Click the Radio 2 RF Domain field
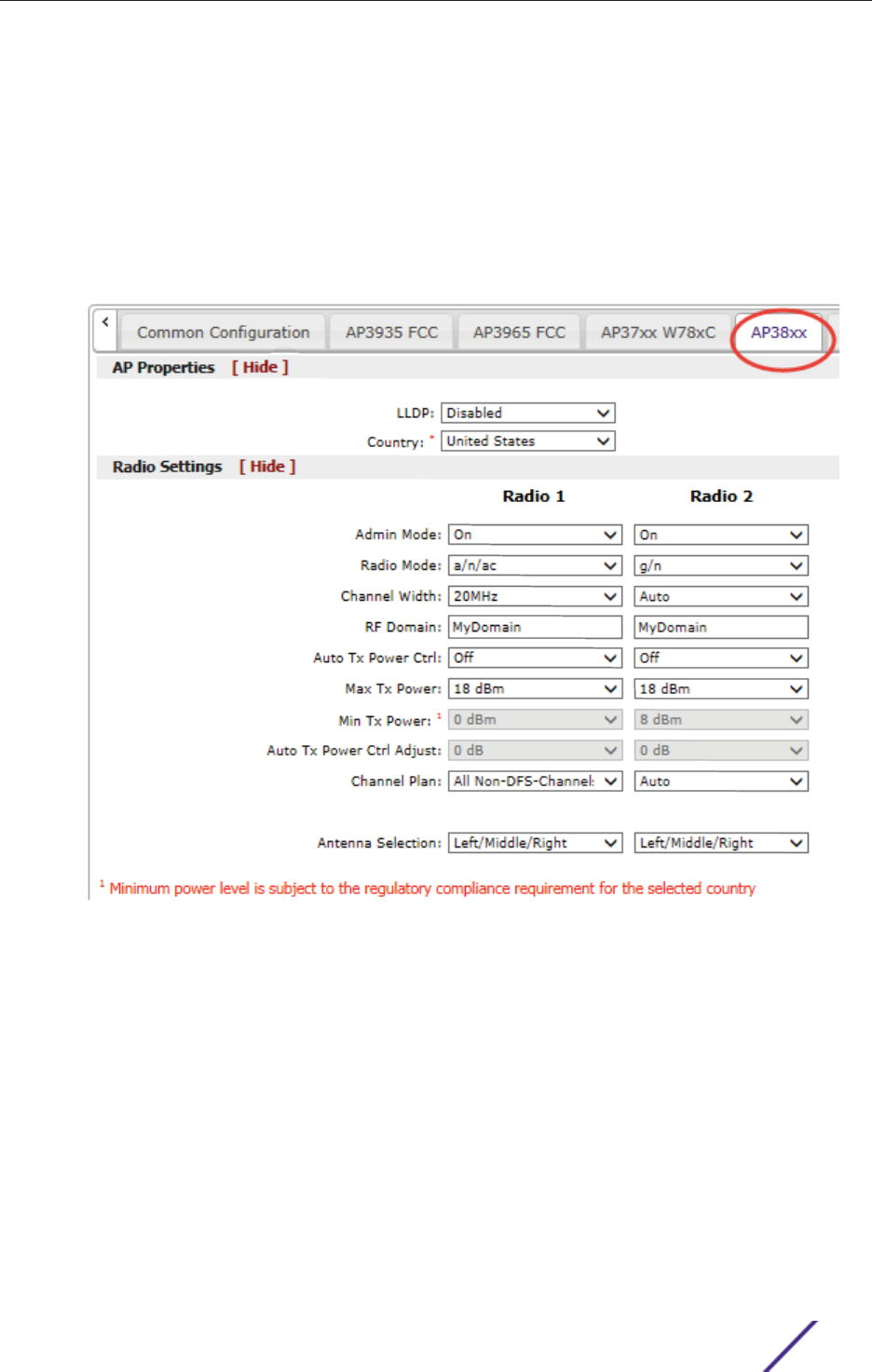 (721, 627)
